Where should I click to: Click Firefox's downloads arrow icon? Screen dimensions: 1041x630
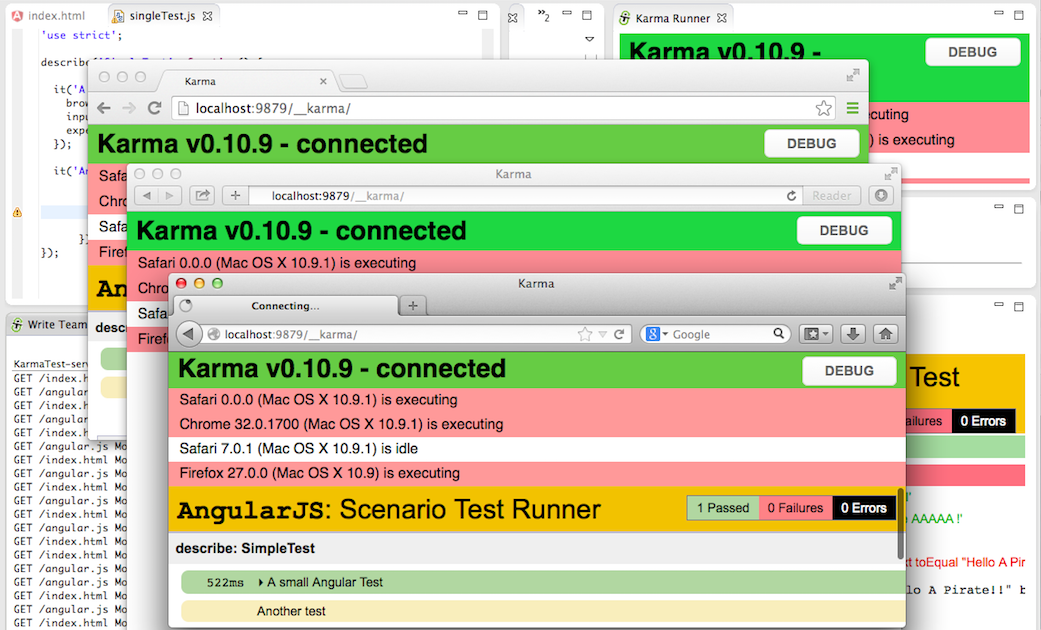tap(851, 334)
